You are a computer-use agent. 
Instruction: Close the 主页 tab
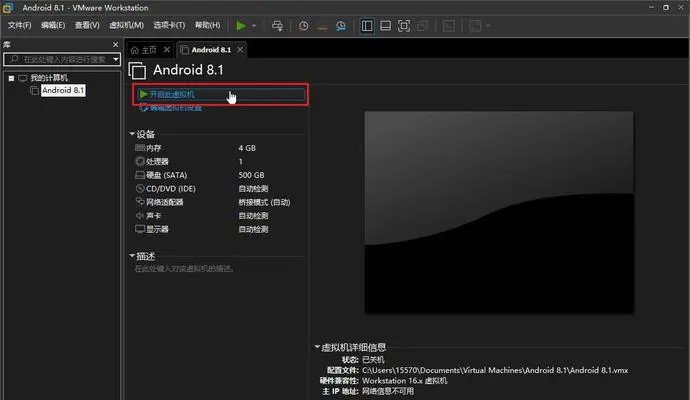[167, 50]
